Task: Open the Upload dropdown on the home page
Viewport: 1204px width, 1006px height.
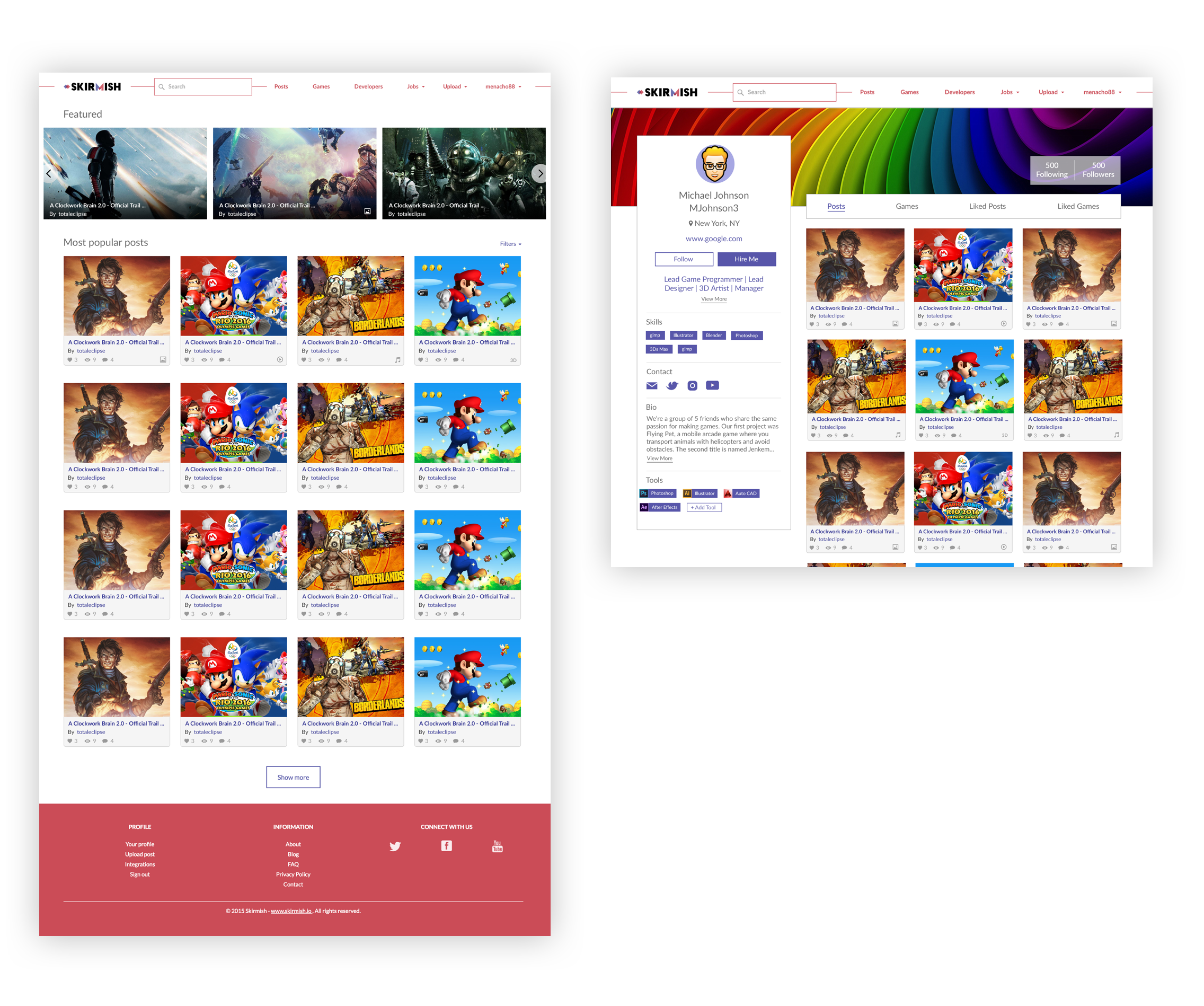Action: [x=455, y=86]
